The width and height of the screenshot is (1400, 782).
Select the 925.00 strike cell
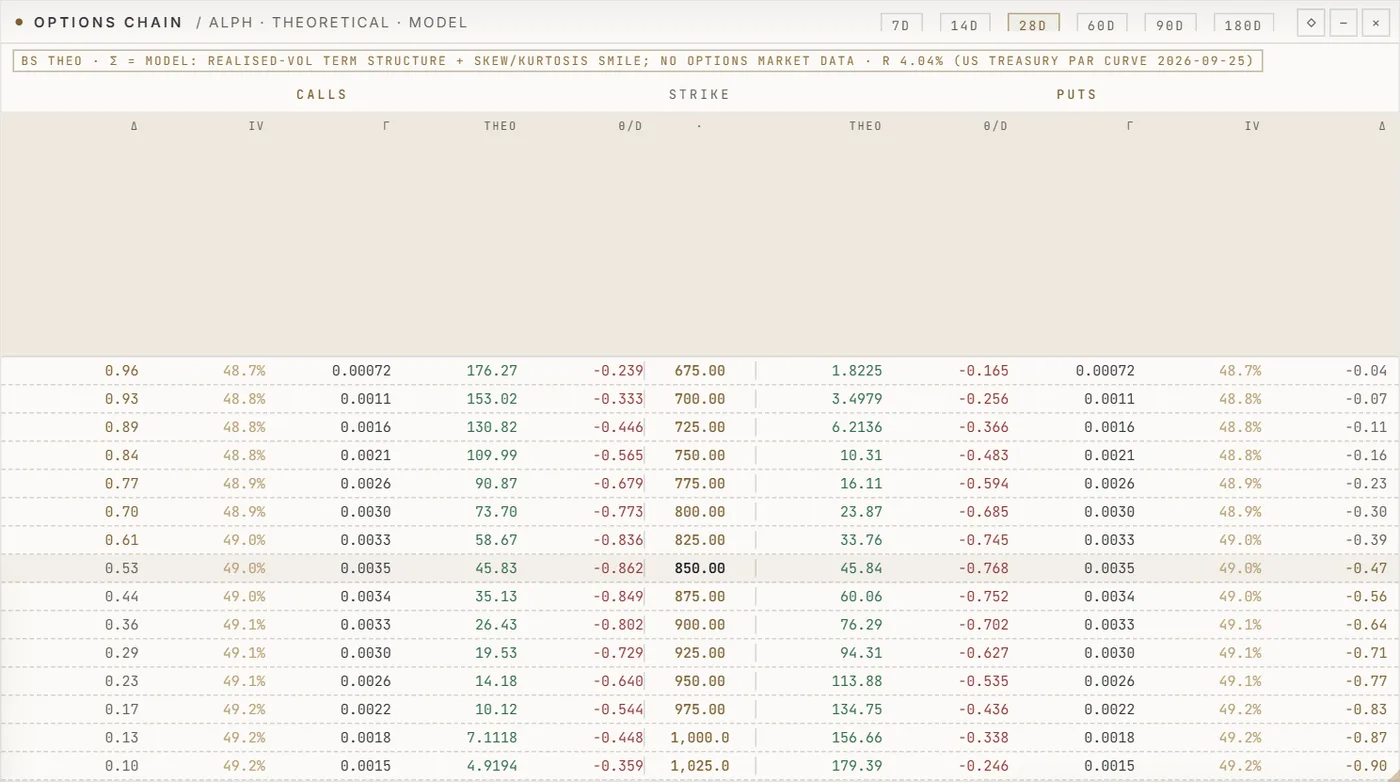699,653
